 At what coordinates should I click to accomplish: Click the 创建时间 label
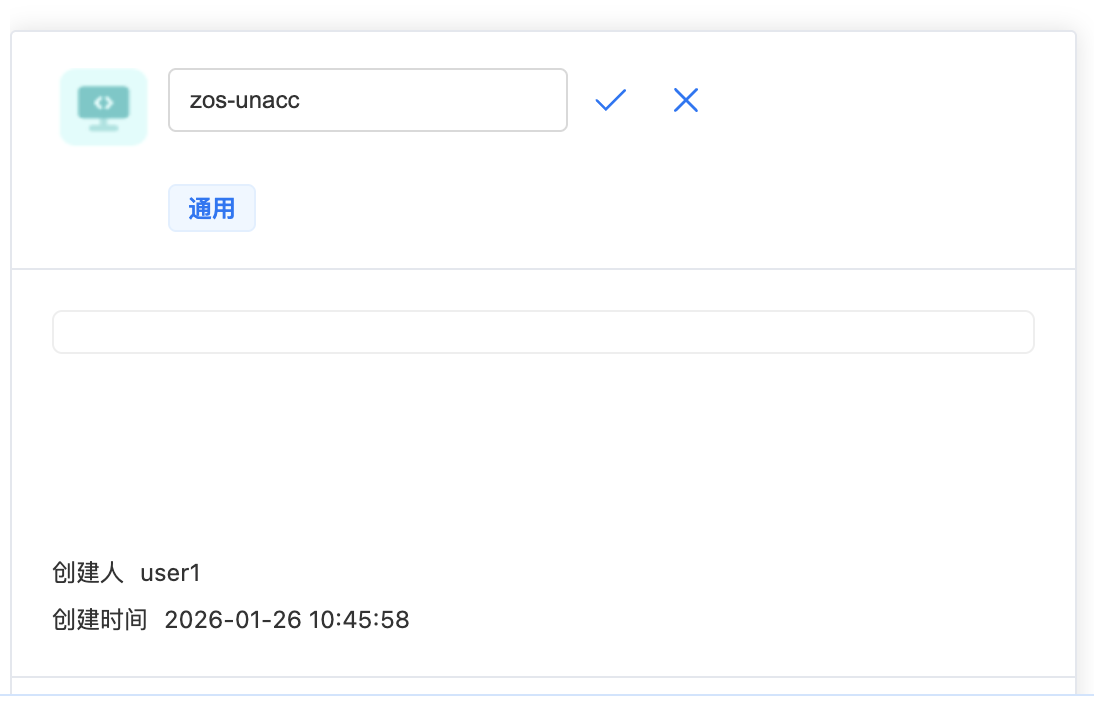99,620
